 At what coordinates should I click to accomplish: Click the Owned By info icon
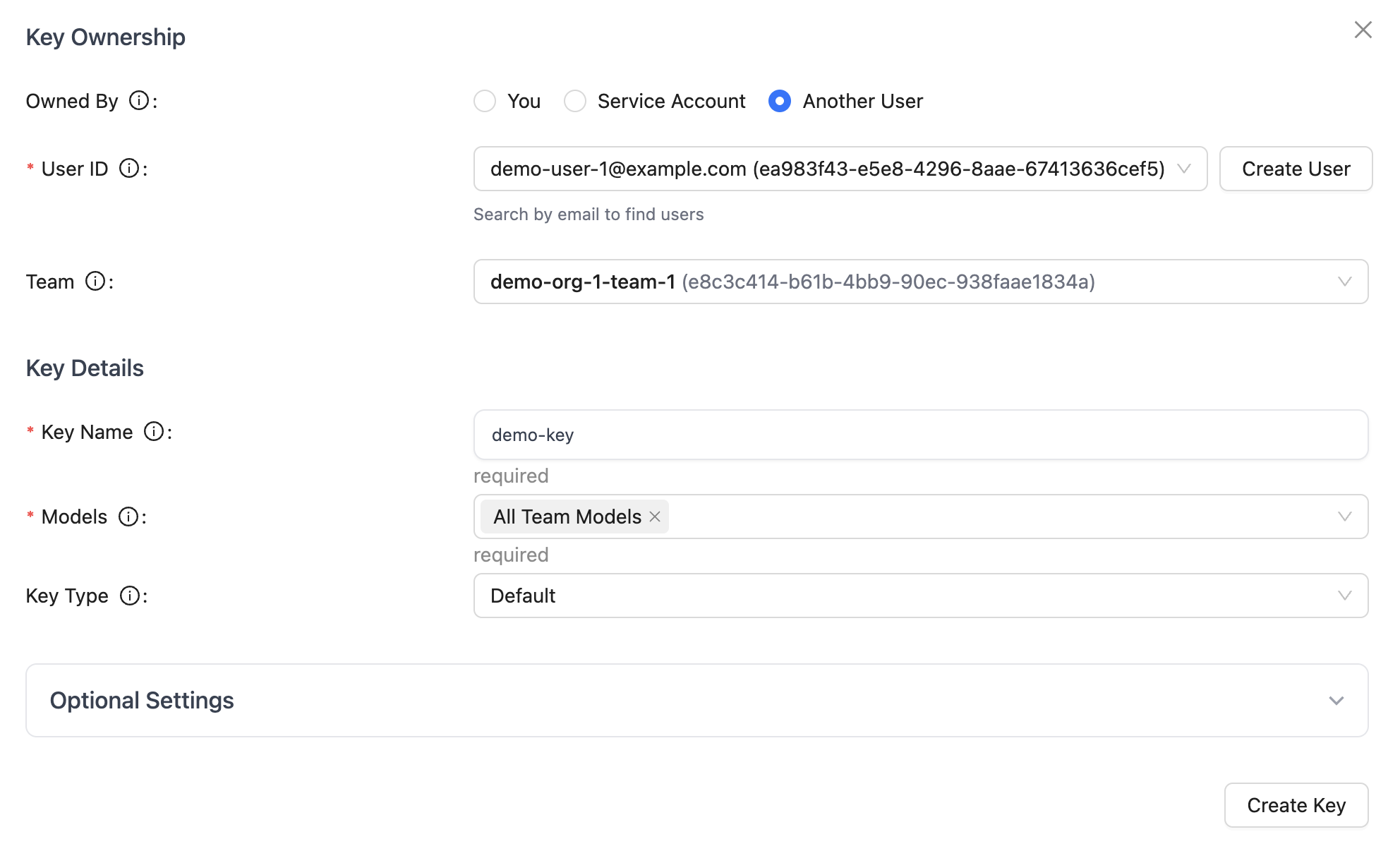(139, 101)
